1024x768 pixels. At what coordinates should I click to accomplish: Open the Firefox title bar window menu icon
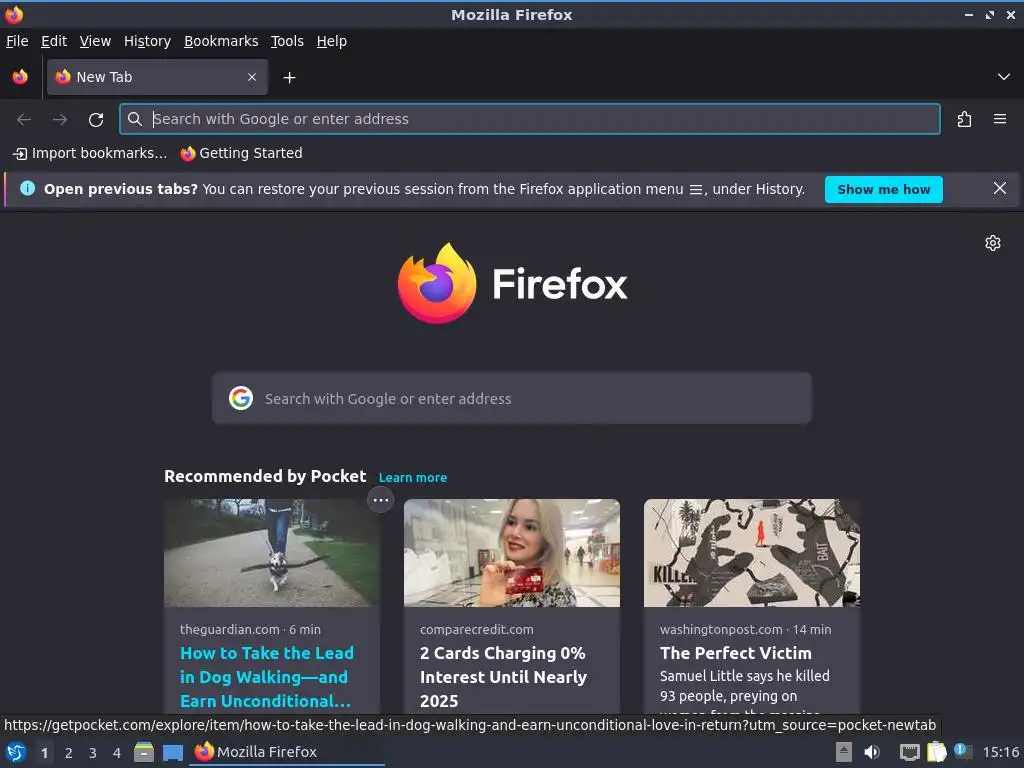pyautogui.click(x=14, y=14)
